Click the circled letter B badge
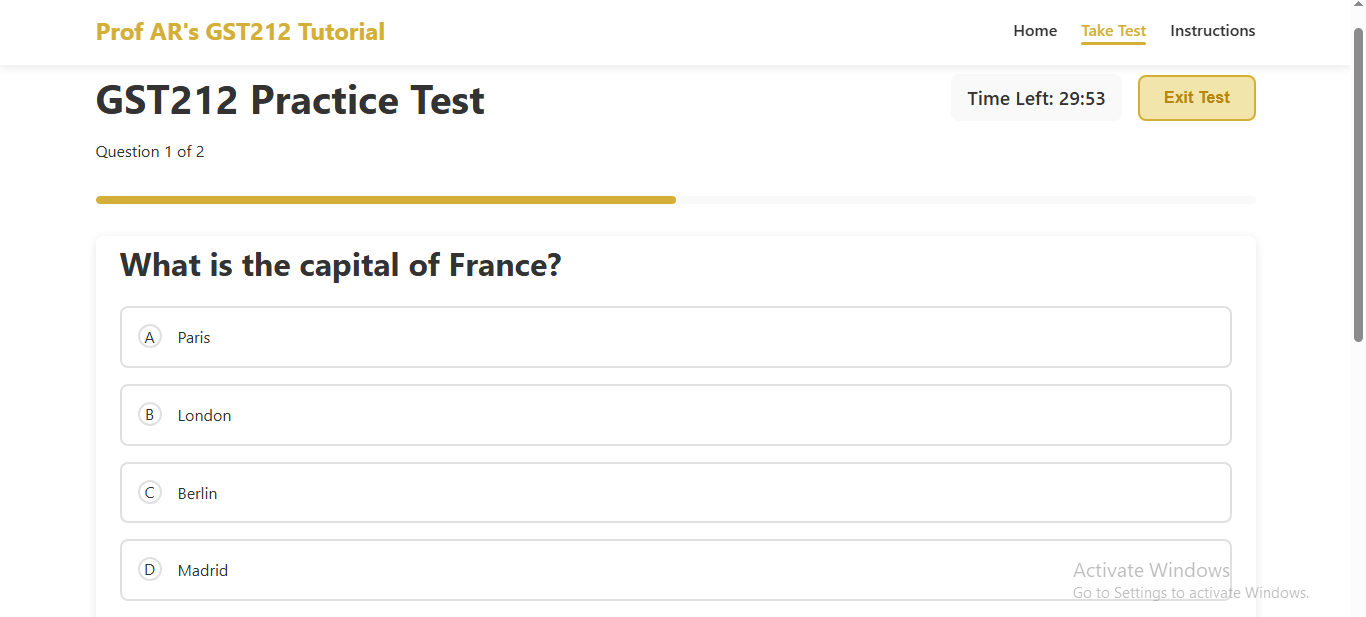Viewport: 1366px width, 617px height. click(x=150, y=414)
